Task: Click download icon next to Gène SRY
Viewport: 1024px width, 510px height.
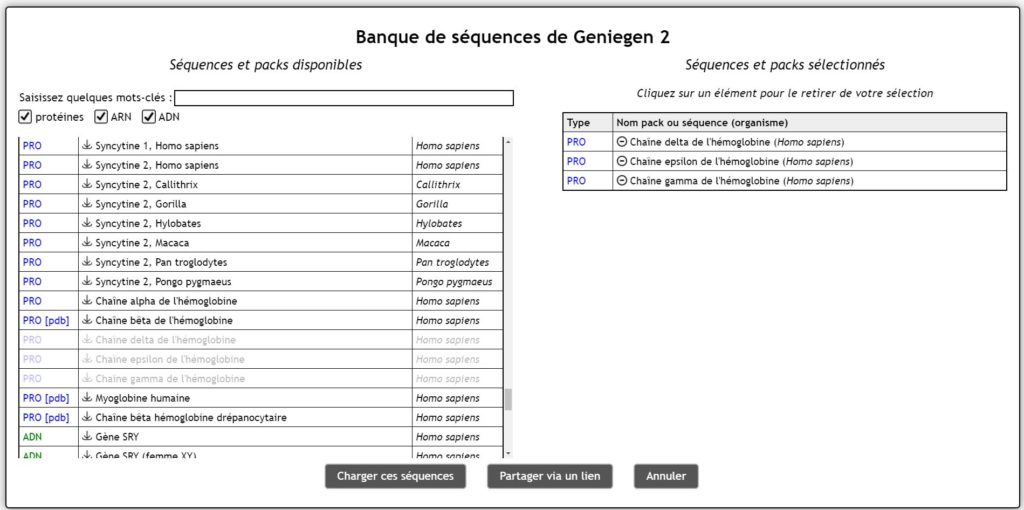Action: coord(87,437)
